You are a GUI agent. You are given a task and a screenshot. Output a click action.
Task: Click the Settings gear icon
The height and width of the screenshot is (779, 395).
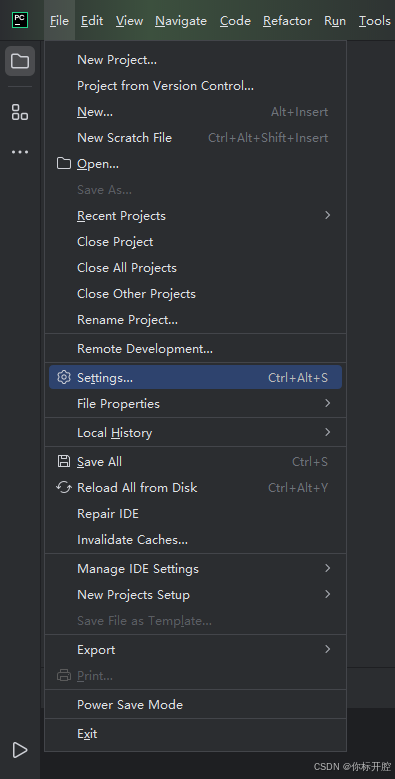click(64, 378)
